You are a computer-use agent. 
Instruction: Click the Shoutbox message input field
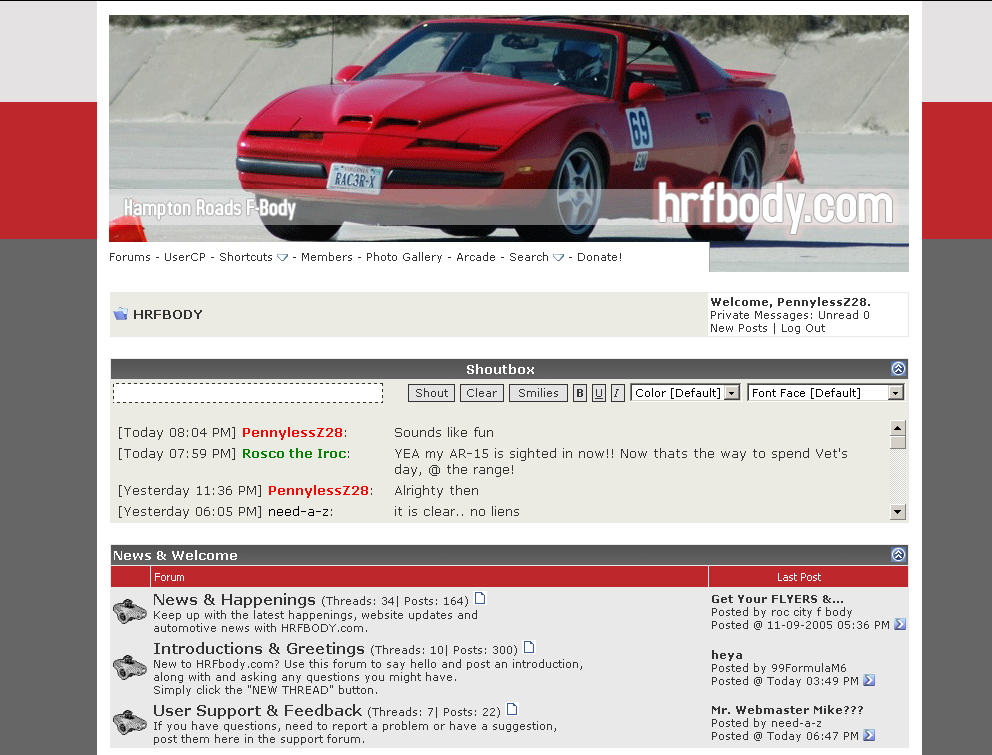coord(248,393)
